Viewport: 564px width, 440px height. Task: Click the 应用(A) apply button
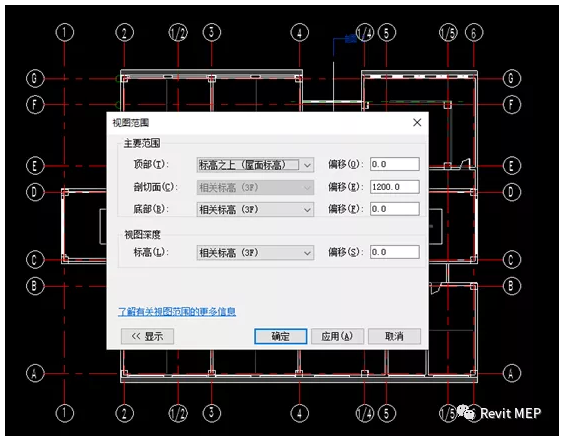click(x=337, y=336)
